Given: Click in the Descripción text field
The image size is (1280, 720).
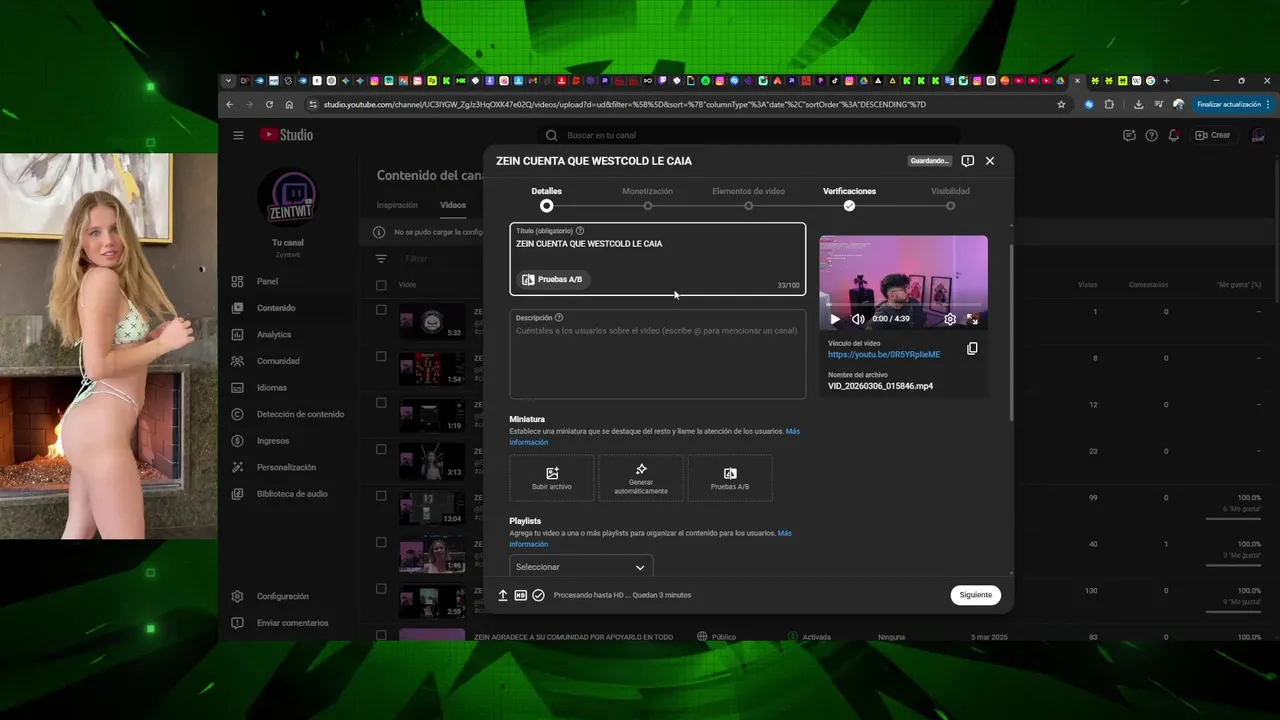Looking at the screenshot, I should click(x=657, y=354).
